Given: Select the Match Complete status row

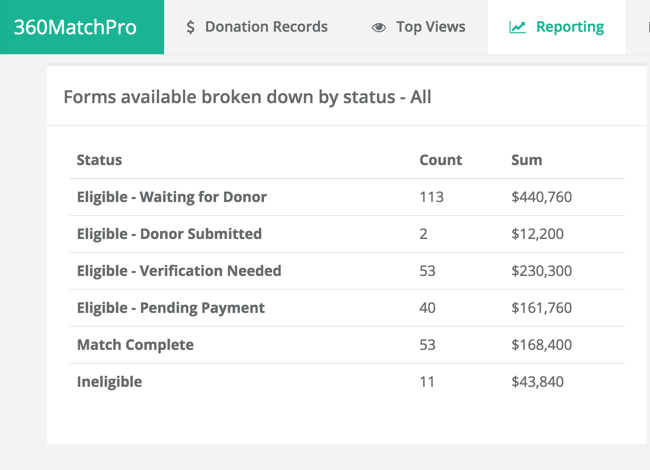Looking at the screenshot, I should pyautogui.click(x=135, y=345).
